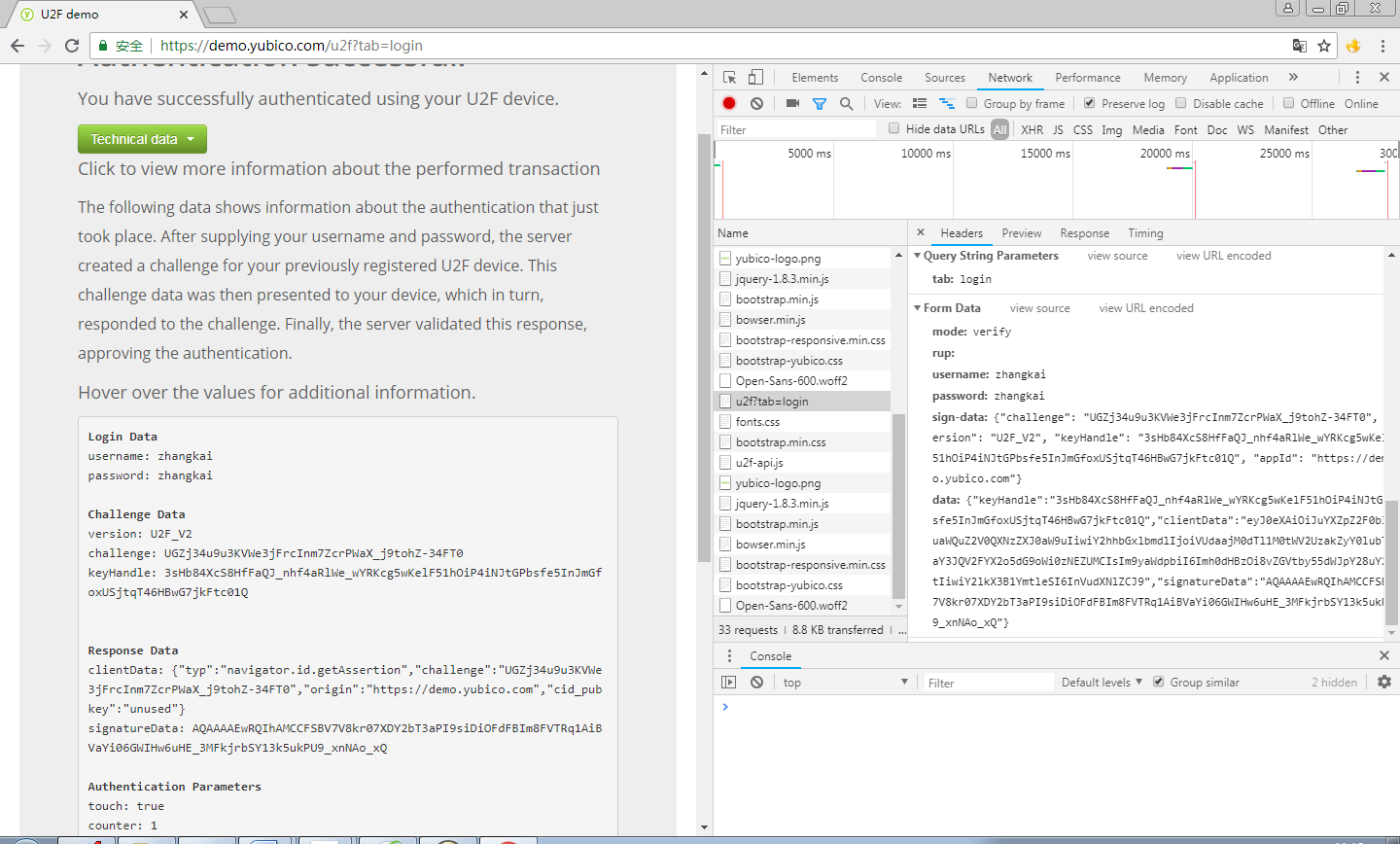The width and height of the screenshot is (1400, 844).
Task: Toggle the Group similar checkbox
Action: pyautogui.click(x=1158, y=682)
